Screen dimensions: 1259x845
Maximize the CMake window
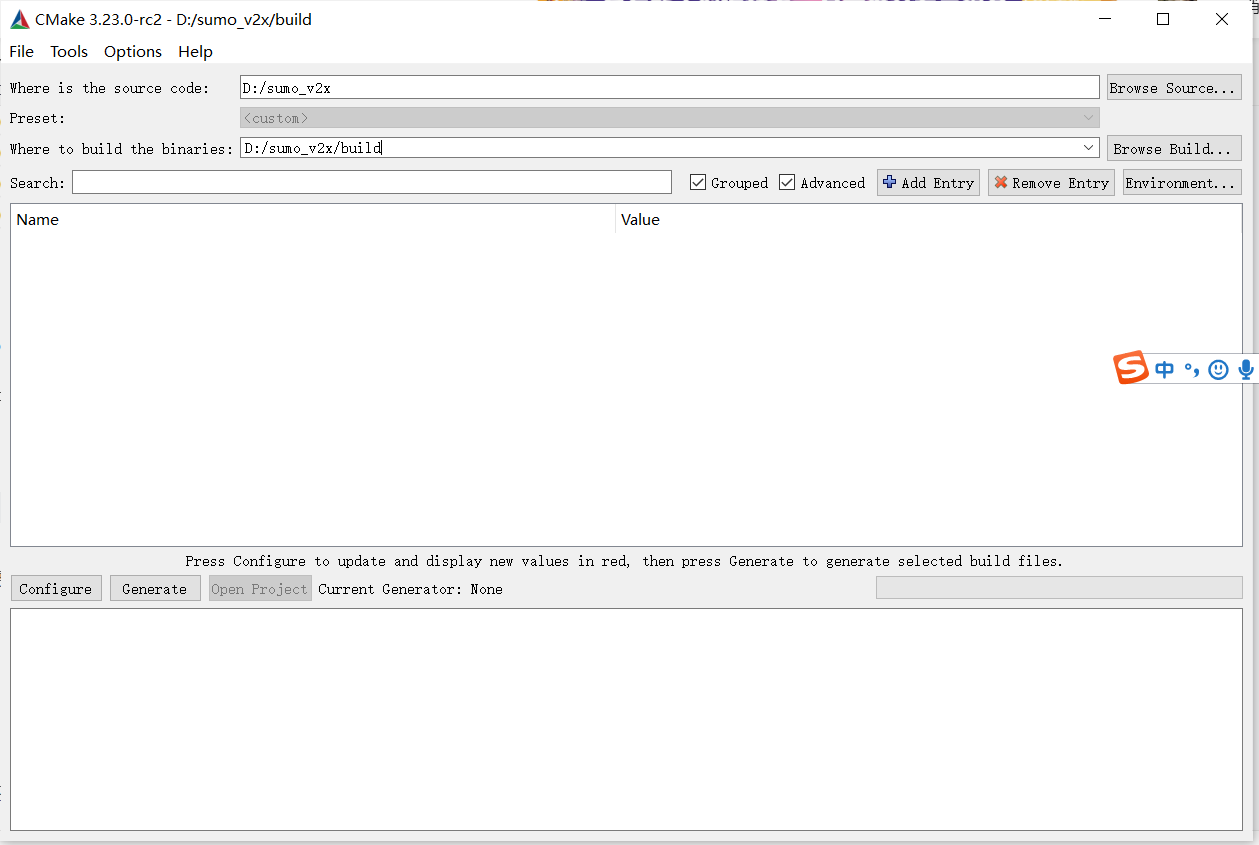click(x=1163, y=19)
